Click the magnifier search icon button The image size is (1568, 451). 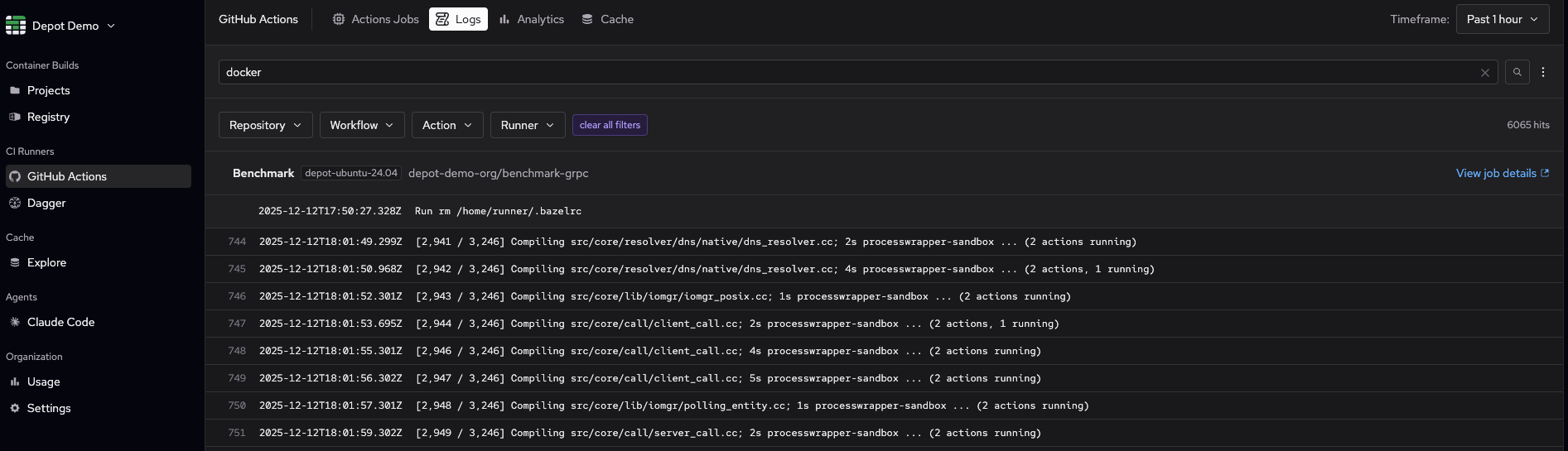[1517, 72]
